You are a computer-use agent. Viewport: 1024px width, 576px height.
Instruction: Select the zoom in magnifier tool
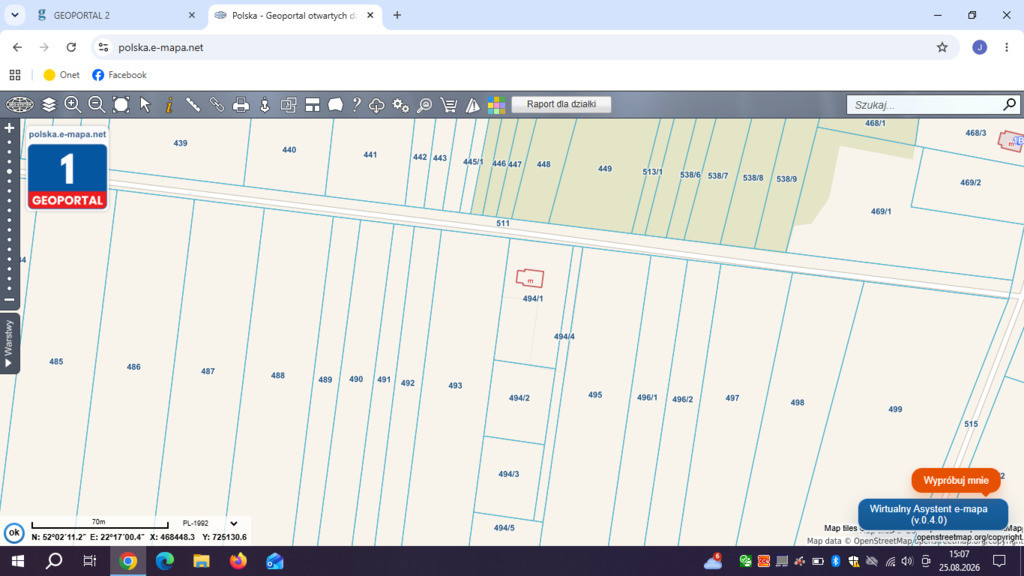(72, 104)
